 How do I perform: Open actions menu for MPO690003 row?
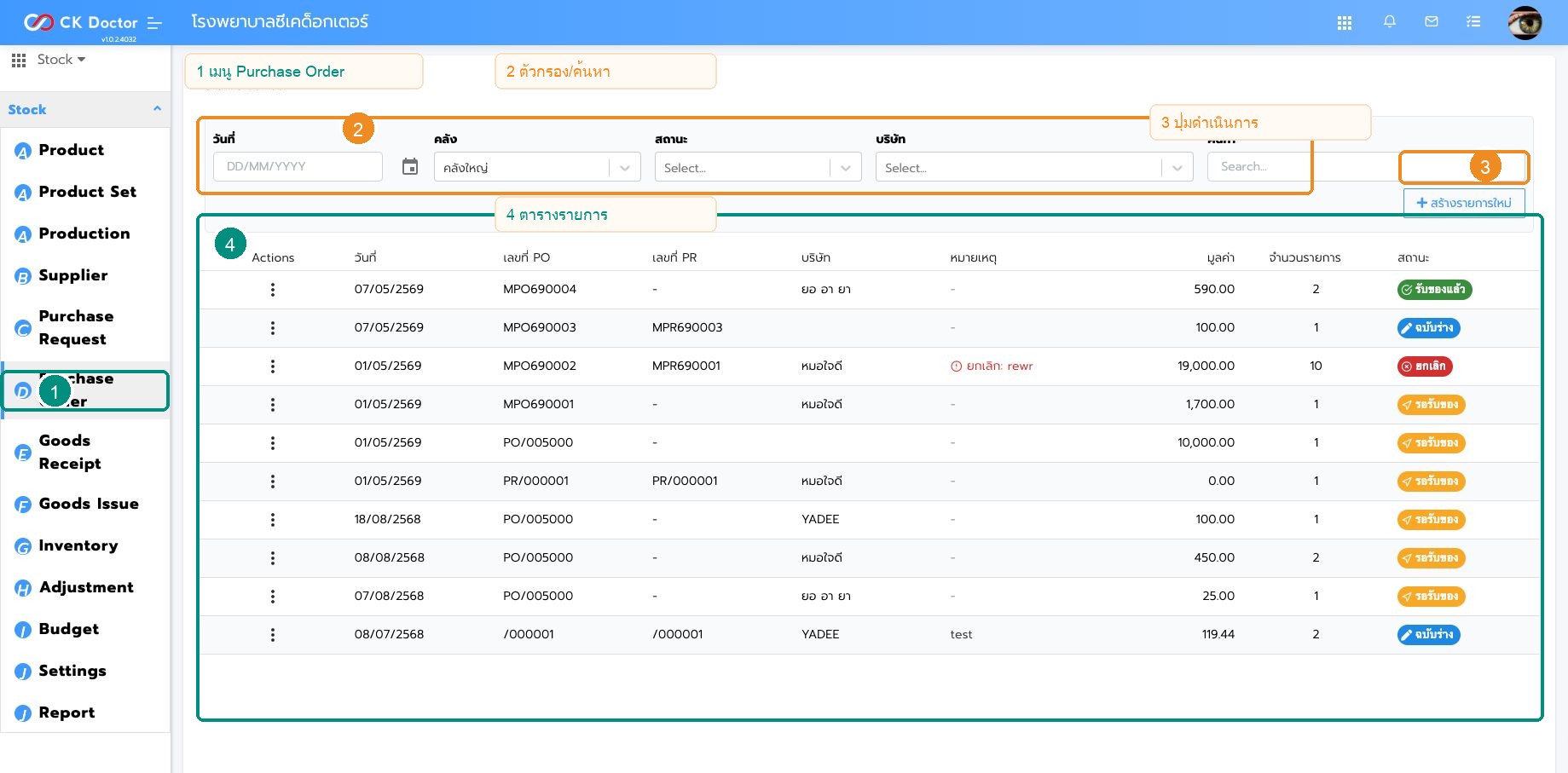273,328
